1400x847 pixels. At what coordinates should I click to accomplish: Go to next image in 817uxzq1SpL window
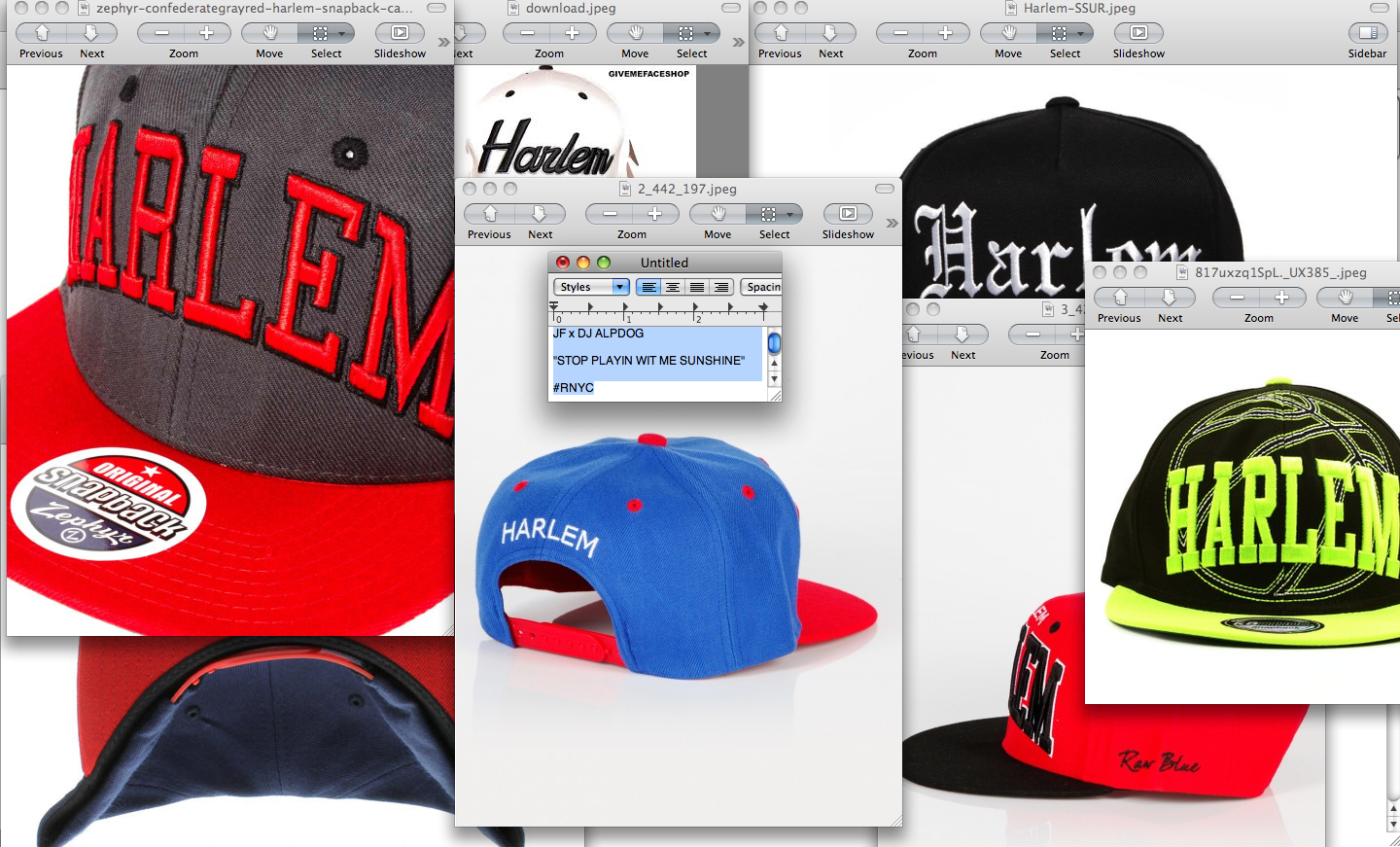click(1170, 298)
